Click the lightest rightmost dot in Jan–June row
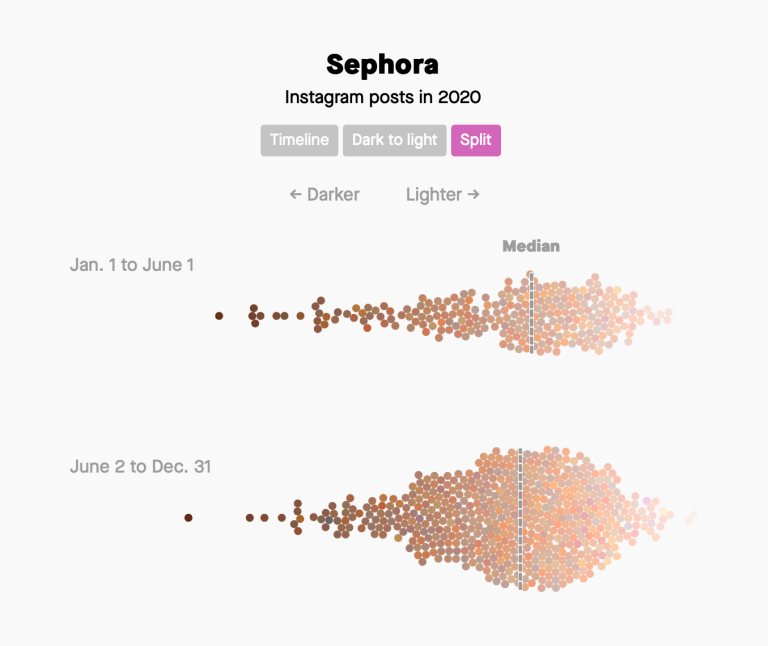768x646 pixels. (669, 314)
